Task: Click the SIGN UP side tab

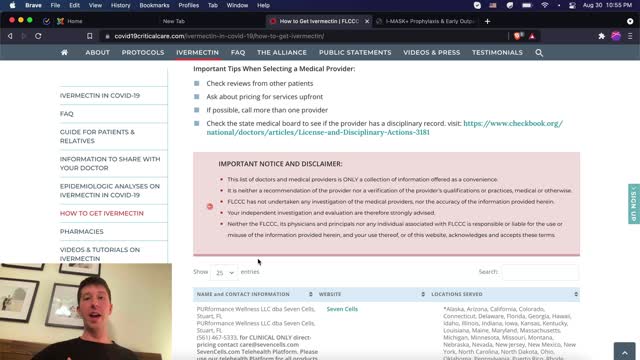Action: click(634, 204)
